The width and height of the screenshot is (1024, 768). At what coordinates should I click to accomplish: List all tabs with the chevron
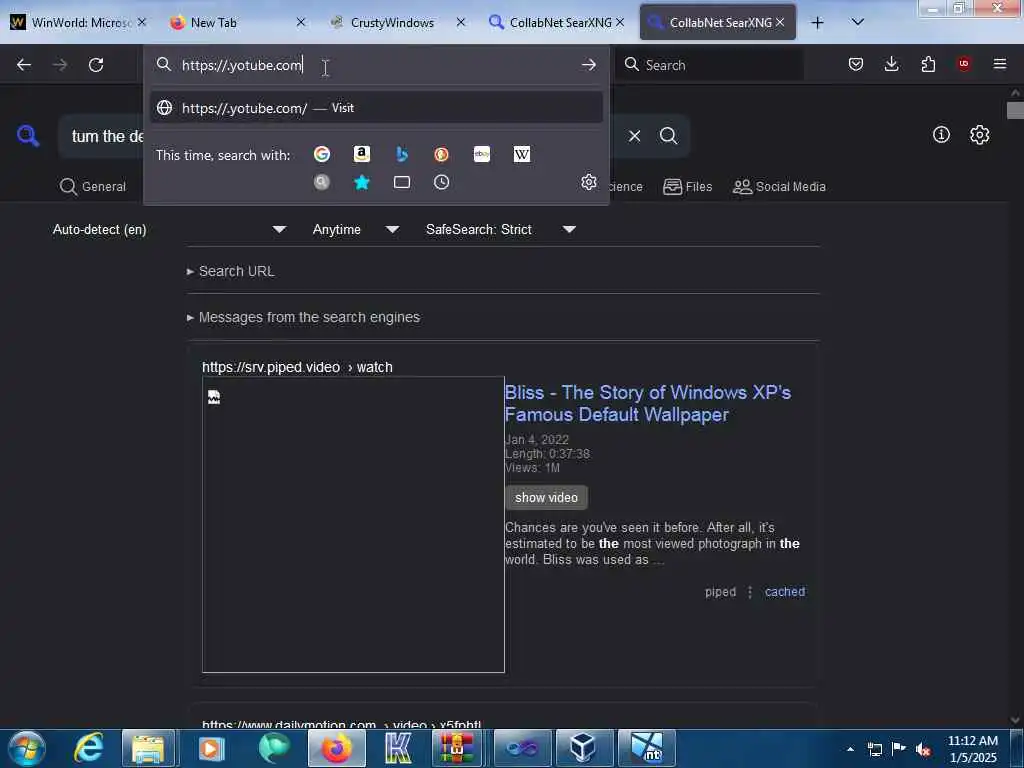858,22
